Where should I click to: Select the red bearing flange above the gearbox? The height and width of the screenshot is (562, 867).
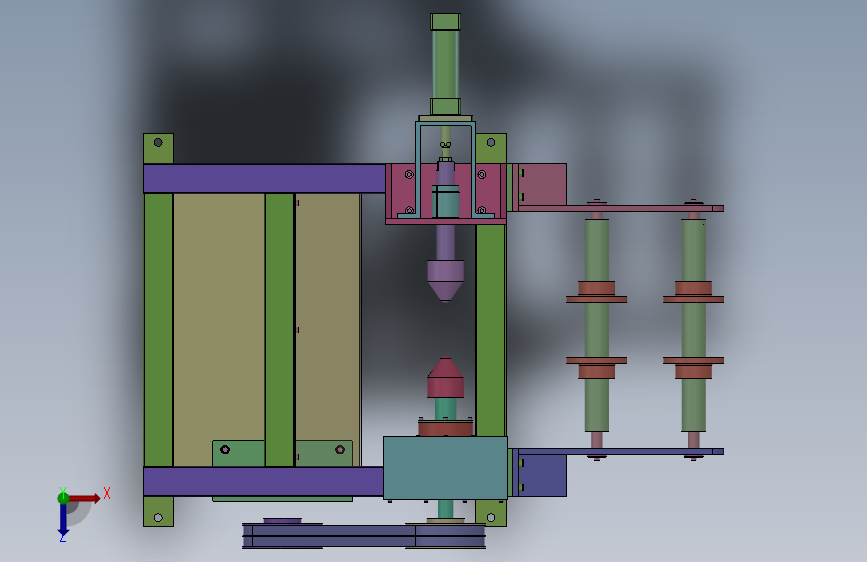445,428
